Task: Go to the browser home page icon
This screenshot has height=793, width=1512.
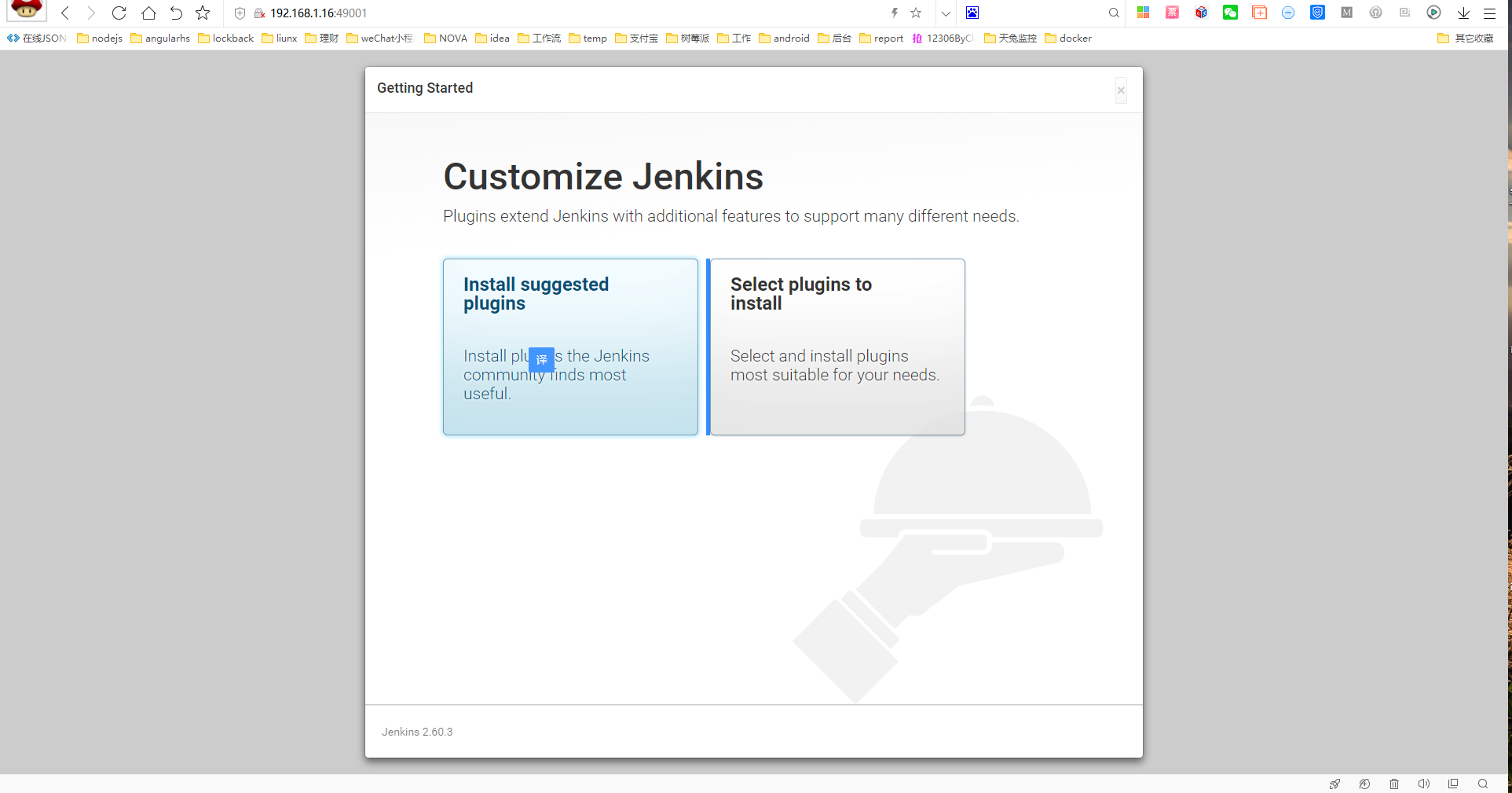Action: tap(148, 13)
